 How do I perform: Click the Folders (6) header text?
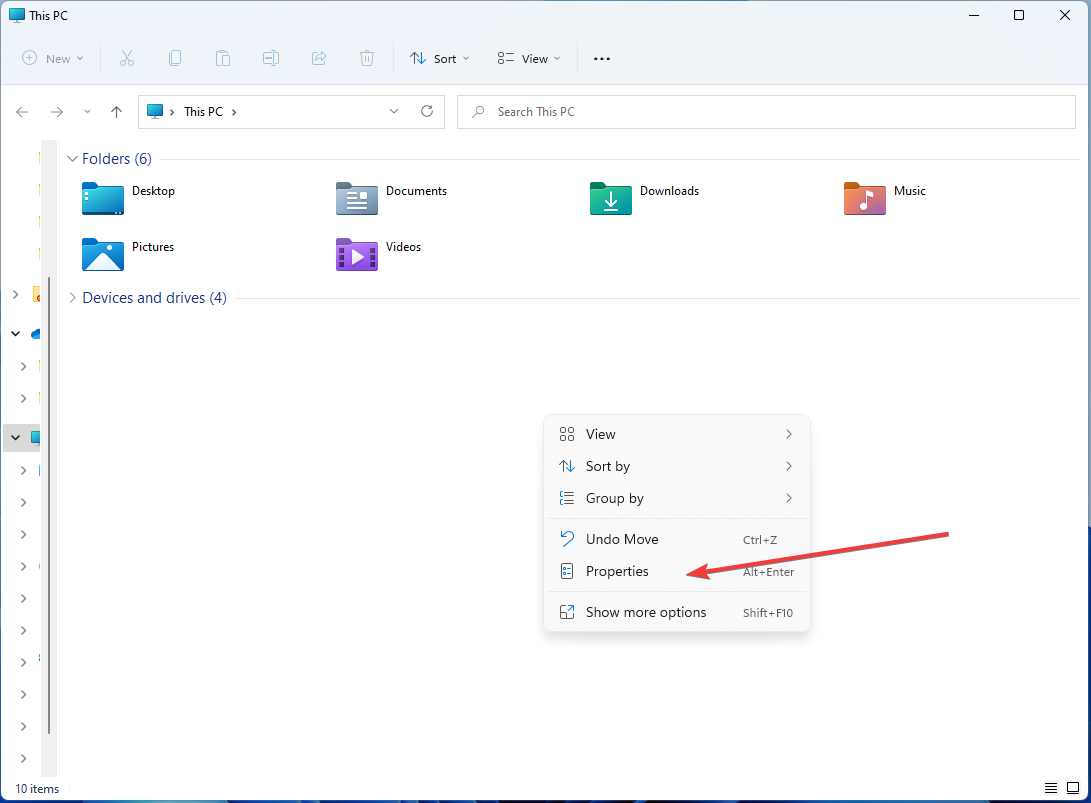coord(117,159)
